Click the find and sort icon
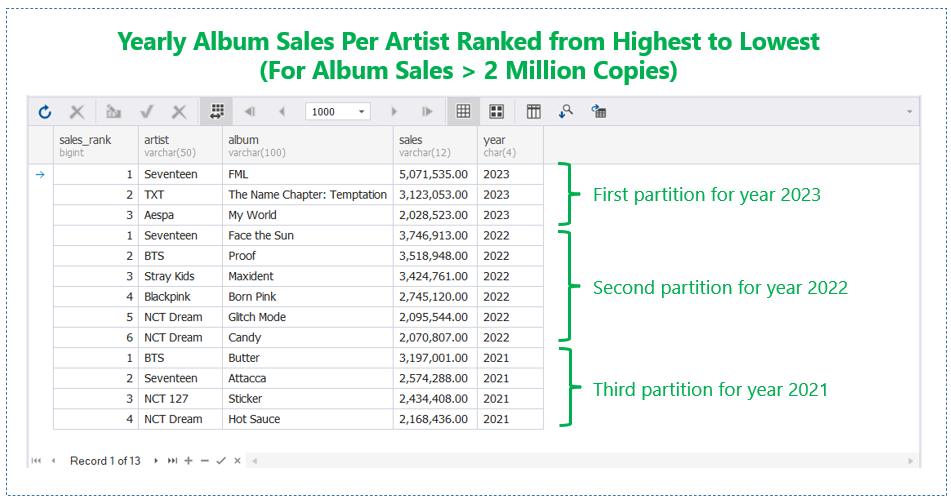951x501 pixels. click(x=566, y=112)
